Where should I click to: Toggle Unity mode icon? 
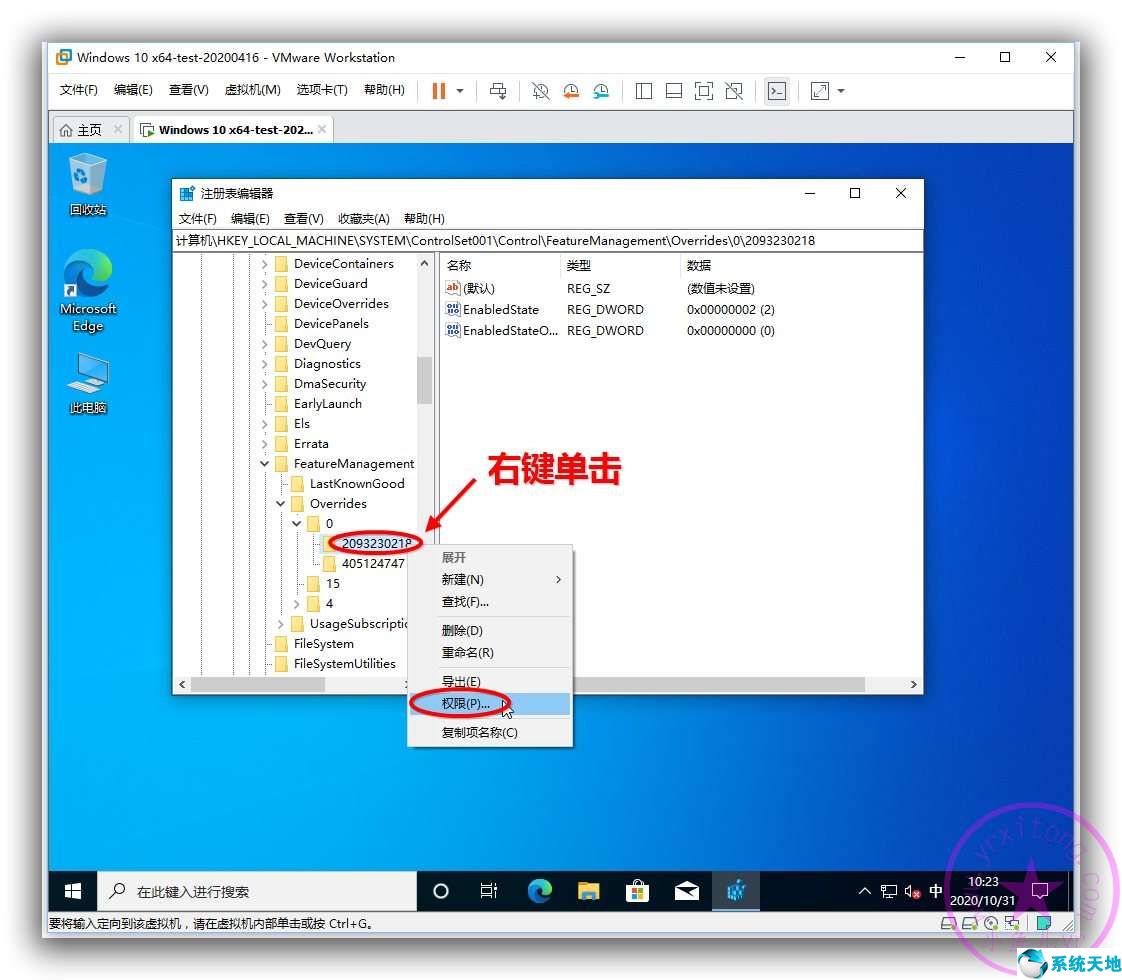733,91
